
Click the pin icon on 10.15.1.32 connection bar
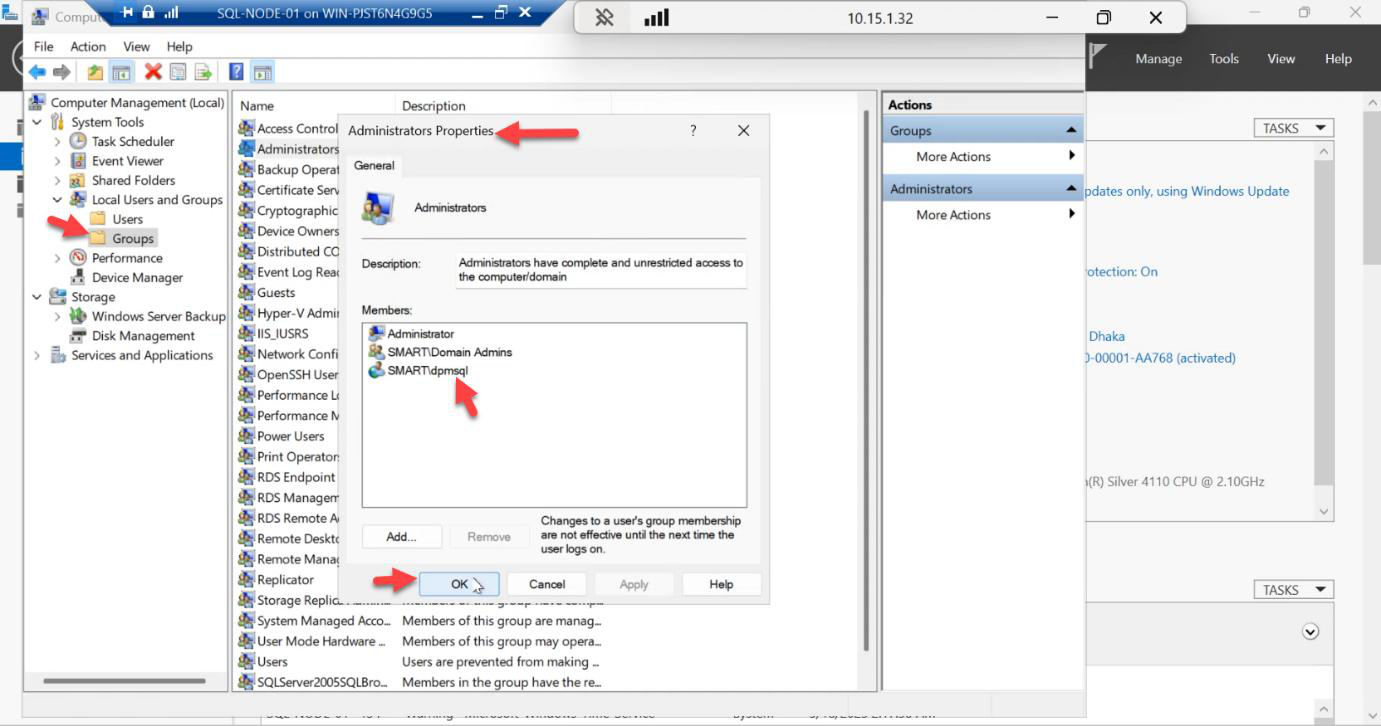tap(604, 18)
